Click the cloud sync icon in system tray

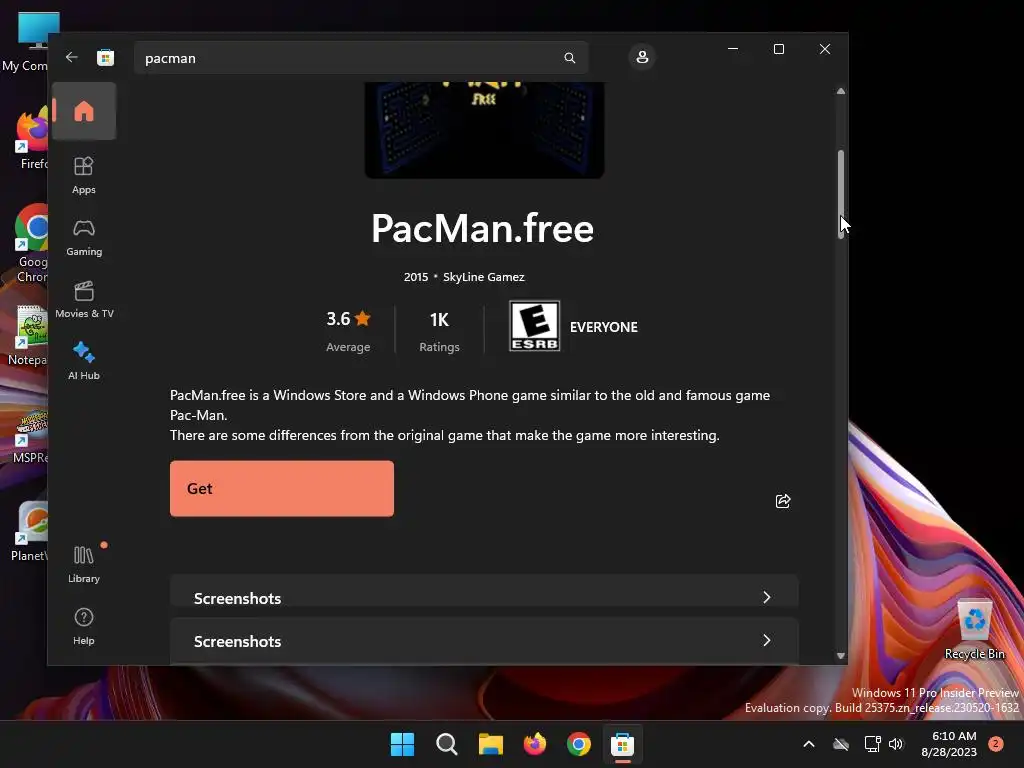pyautogui.click(x=841, y=744)
